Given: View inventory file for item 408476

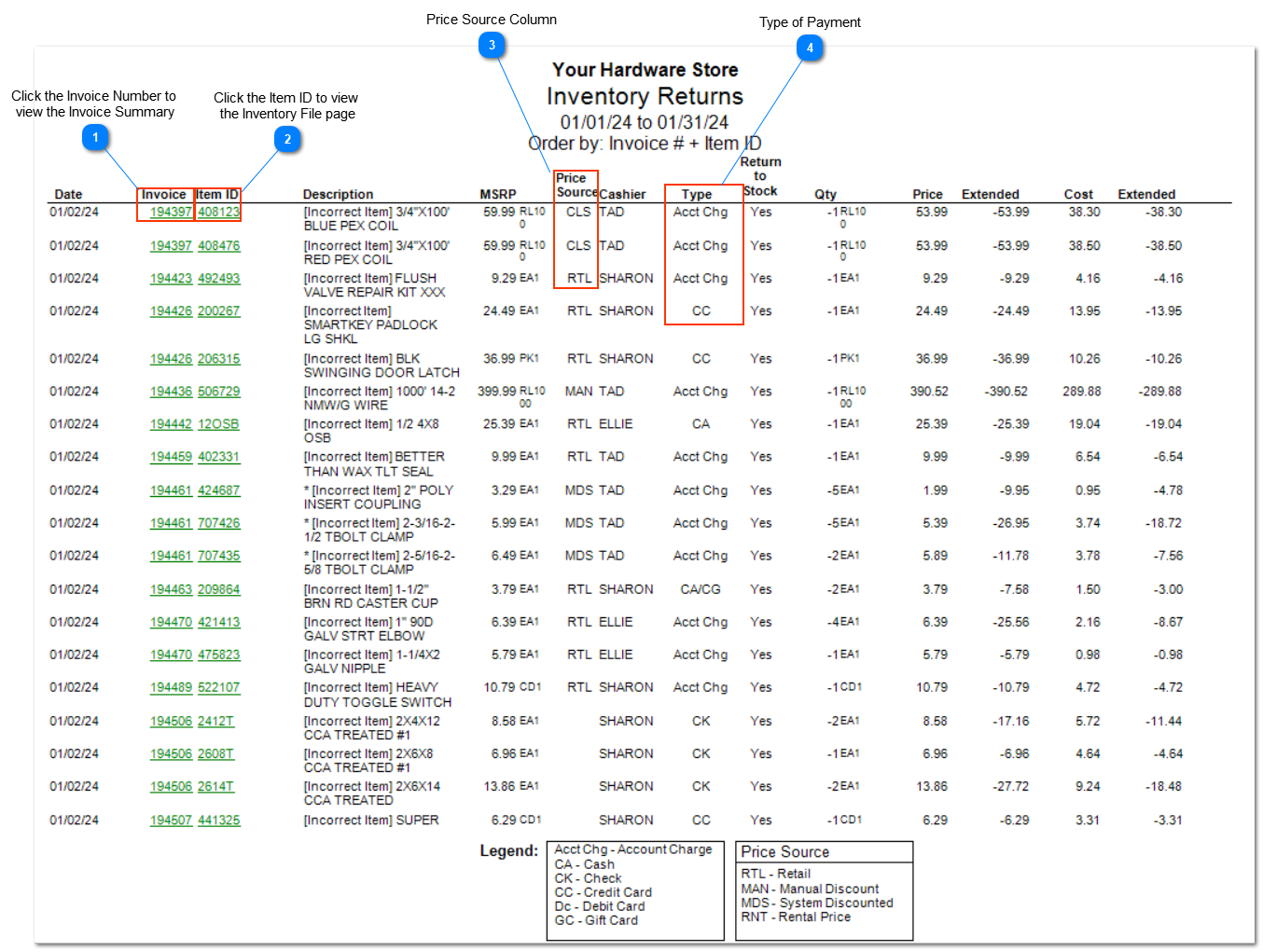Looking at the screenshot, I should (x=218, y=246).
